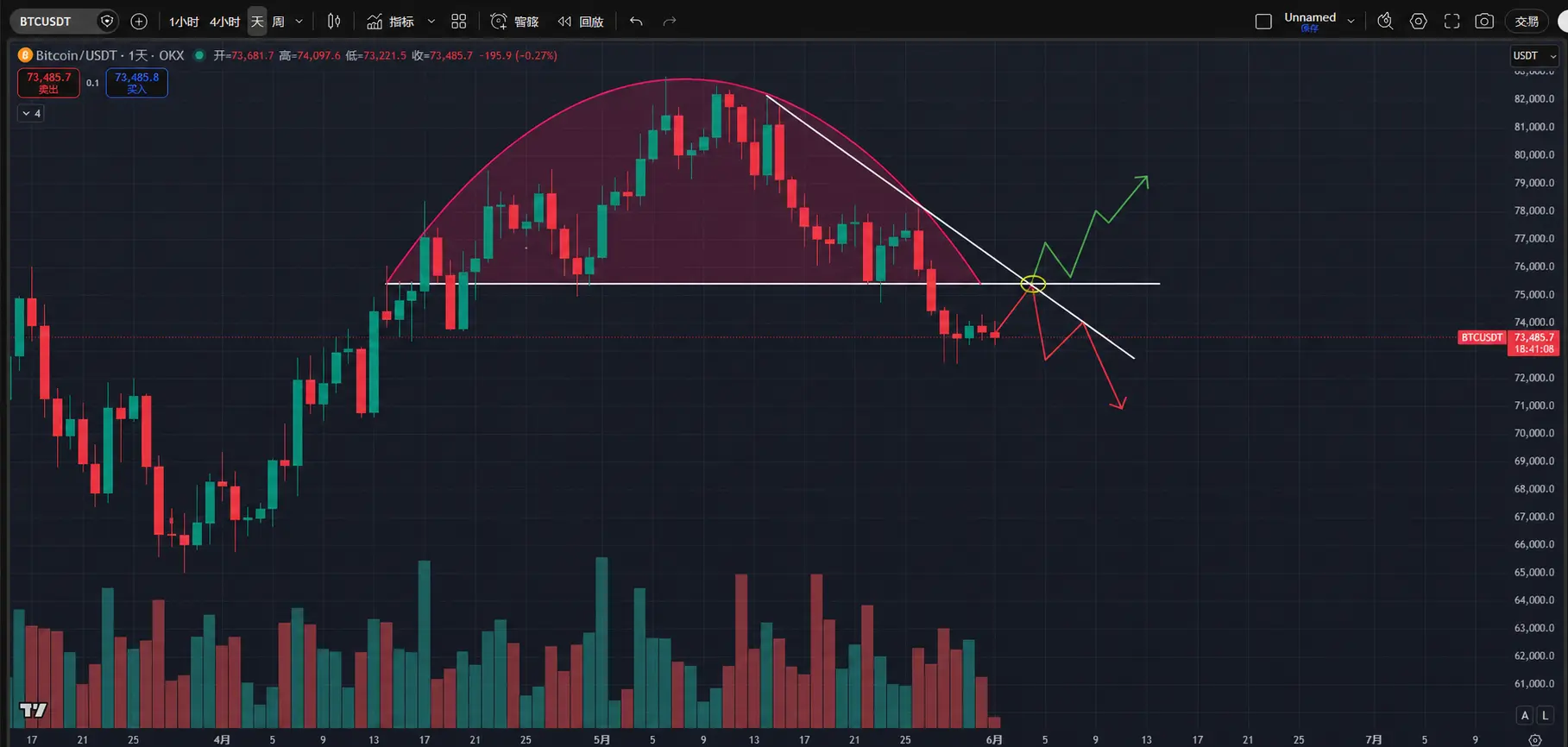1568x747 pixels.
Task: Open the candlestick chart style selector
Action: pyautogui.click(x=334, y=22)
